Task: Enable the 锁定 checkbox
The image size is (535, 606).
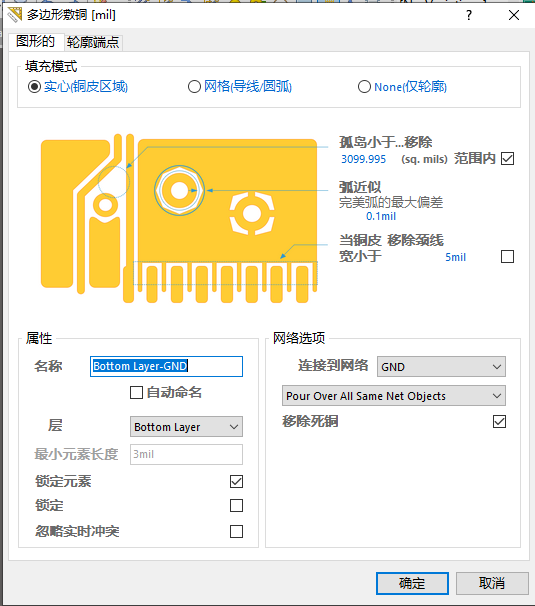Action: click(x=236, y=506)
